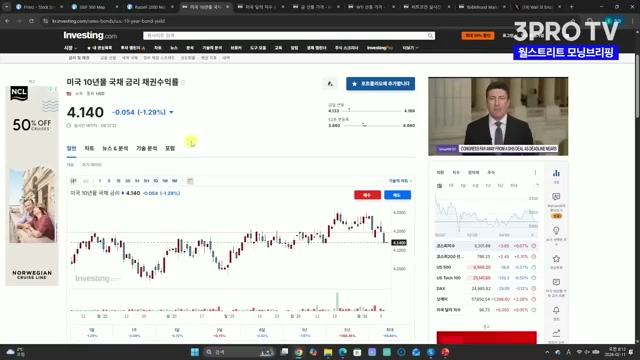This screenshot has height=360, width=640.
Task: Click the 코스피지수 row
Action: point(486,246)
